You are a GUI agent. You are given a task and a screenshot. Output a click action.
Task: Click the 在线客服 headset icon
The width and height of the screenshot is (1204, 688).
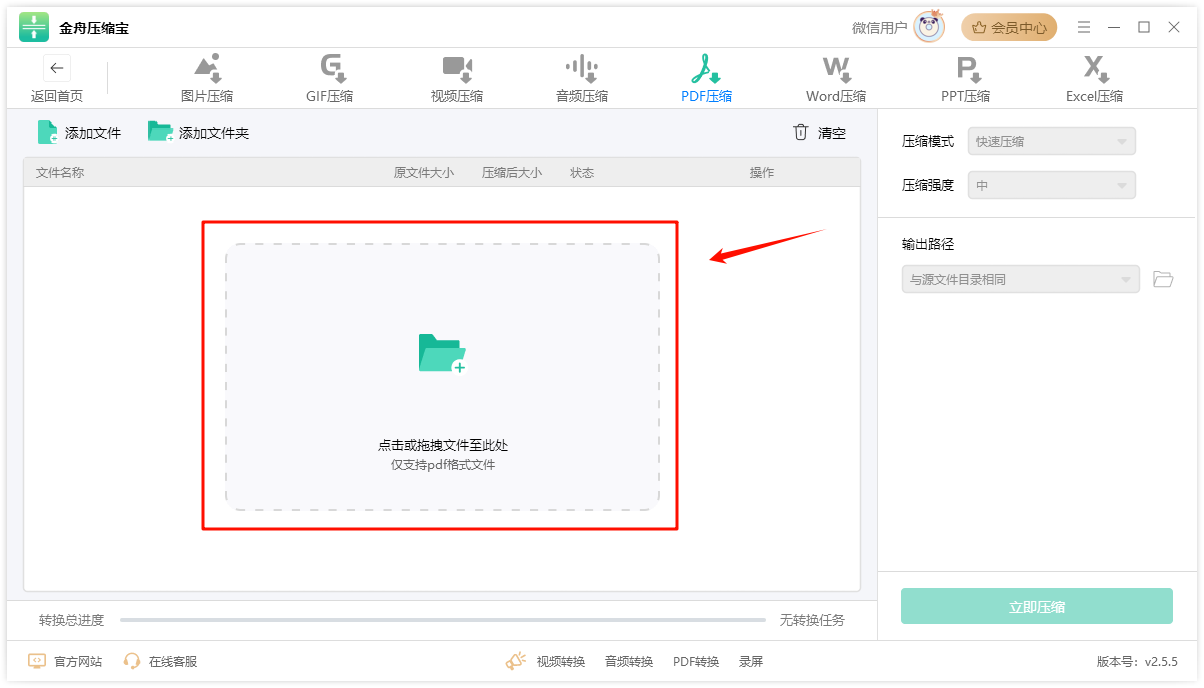point(132,661)
